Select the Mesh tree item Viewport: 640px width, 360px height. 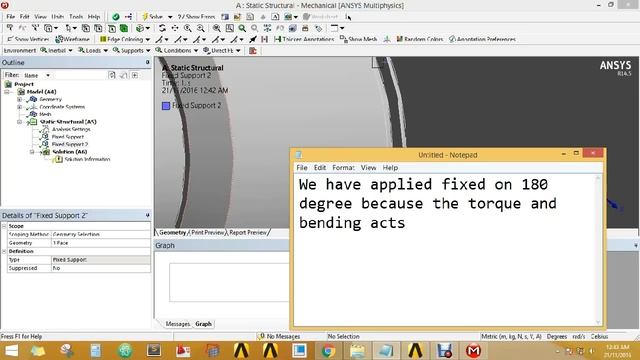pyautogui.click(x=45, y=114)
